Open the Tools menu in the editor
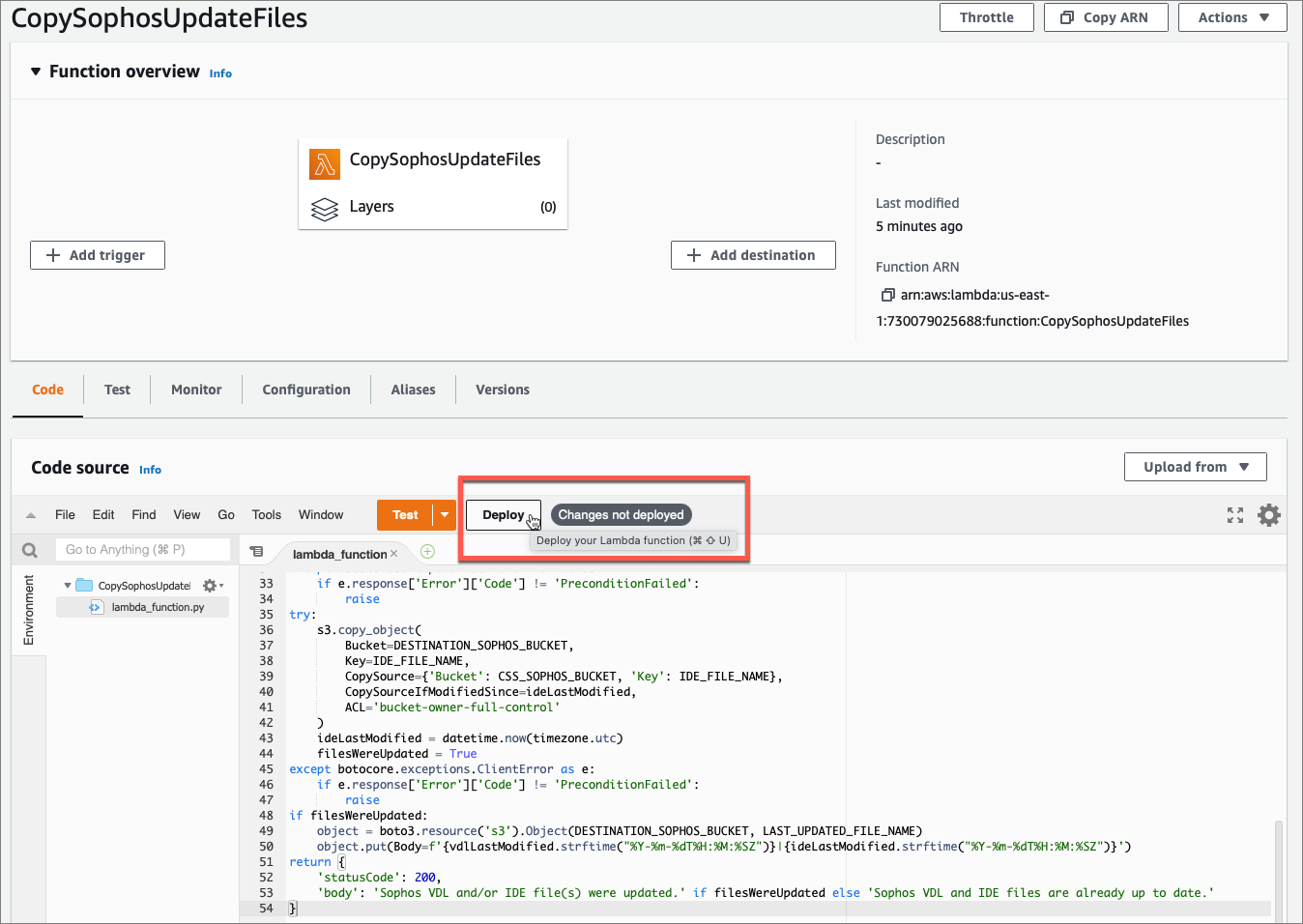This screenshot has width=1303, height=924. 267,515
